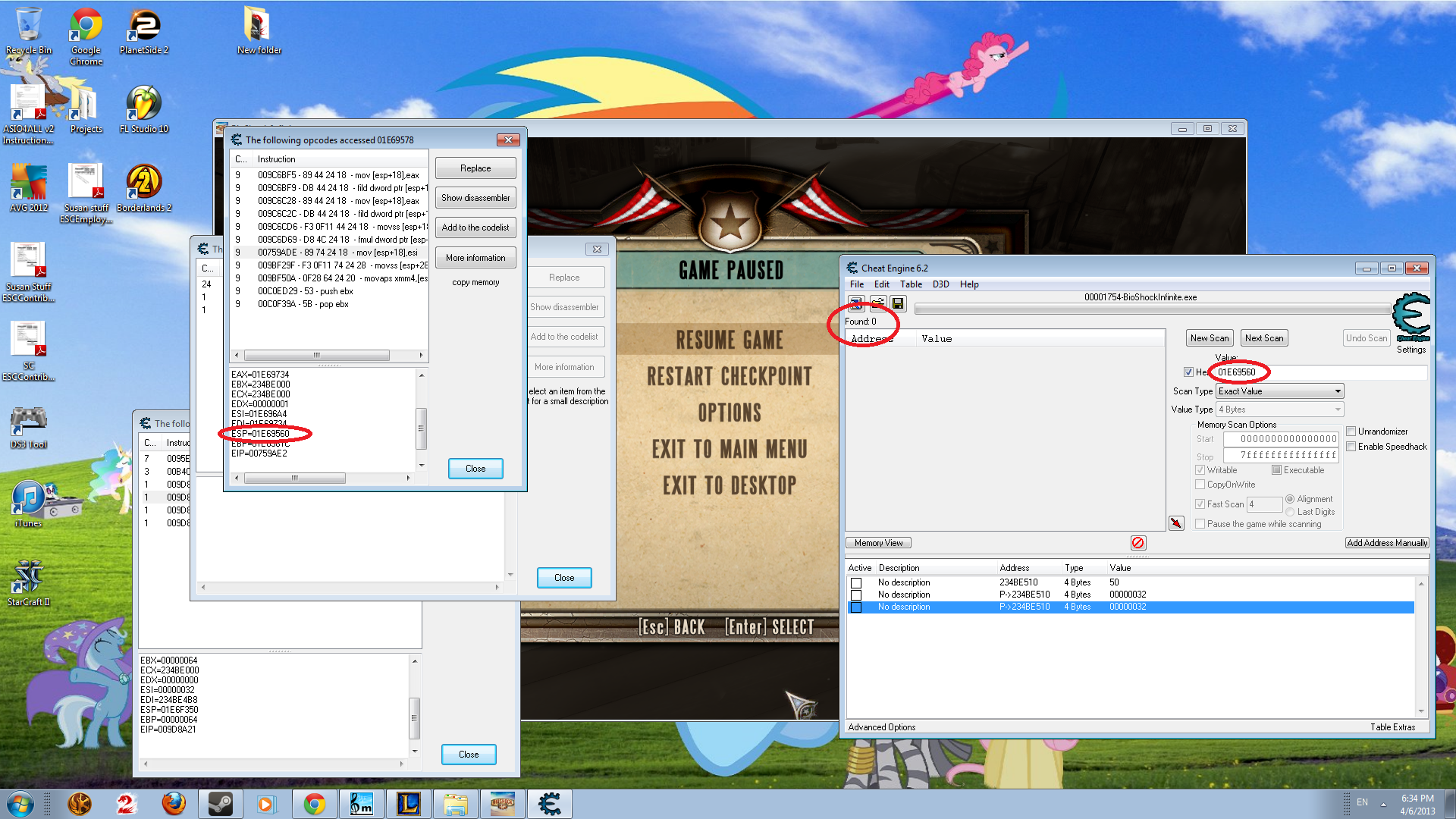Viewport: 1456px width, 819px height.
Task: Click the red cancel scan icon above the address list
Action: 1137,542
